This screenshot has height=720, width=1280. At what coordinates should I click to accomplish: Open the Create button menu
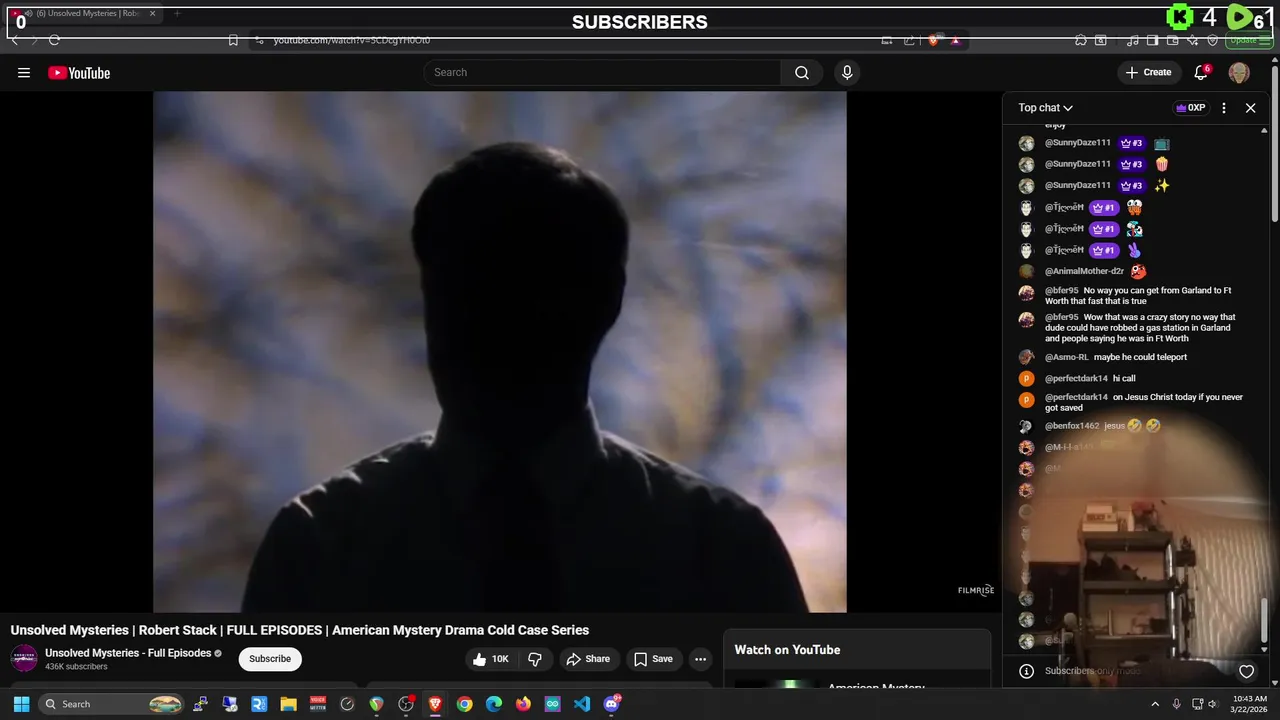click(x=1148, y=72)
